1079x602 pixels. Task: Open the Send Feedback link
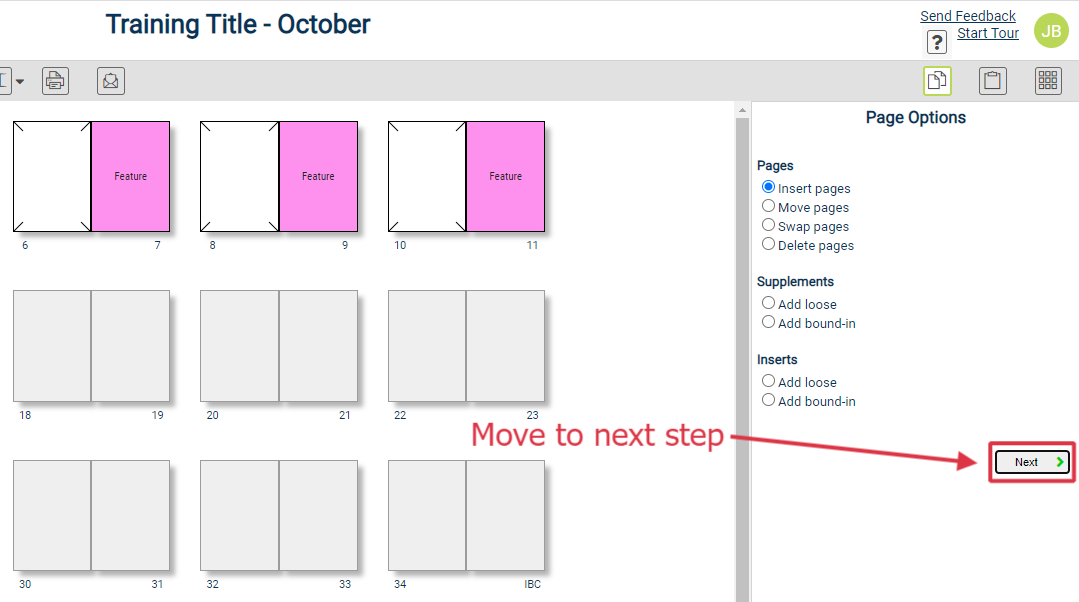pos(968,16)
